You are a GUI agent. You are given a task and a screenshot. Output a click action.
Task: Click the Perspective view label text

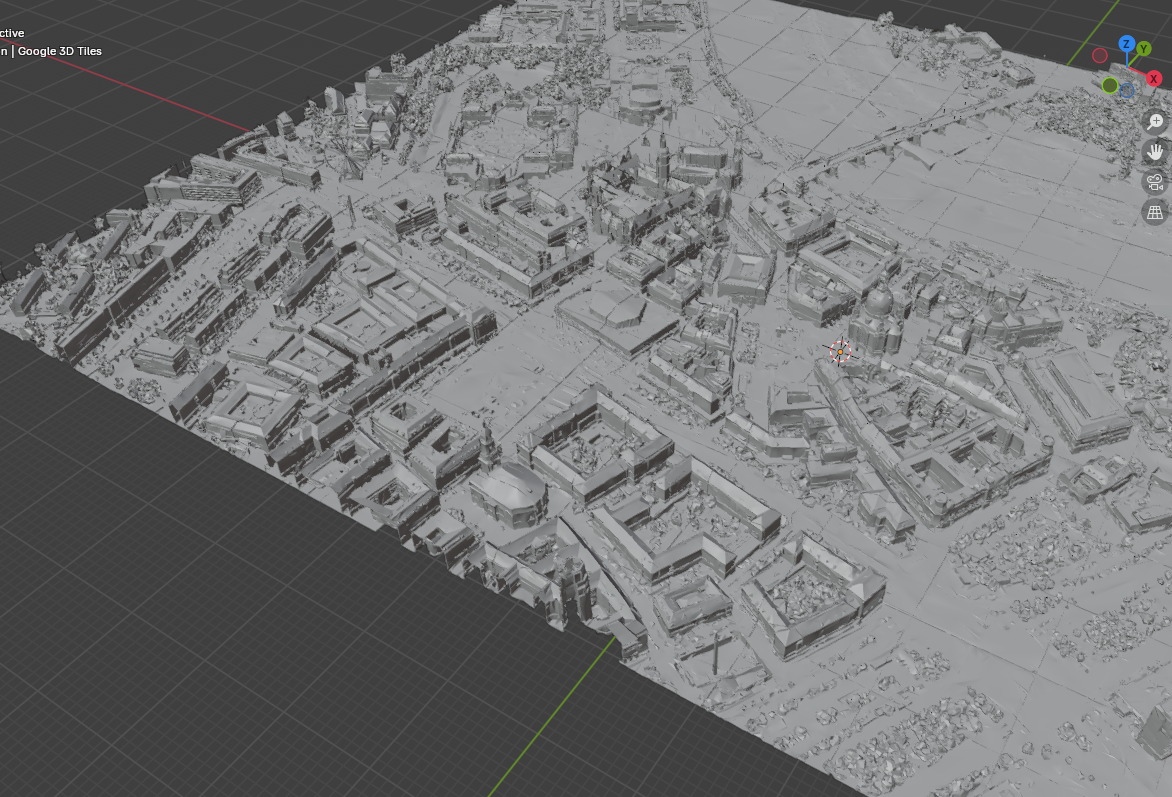coord(12,33)
